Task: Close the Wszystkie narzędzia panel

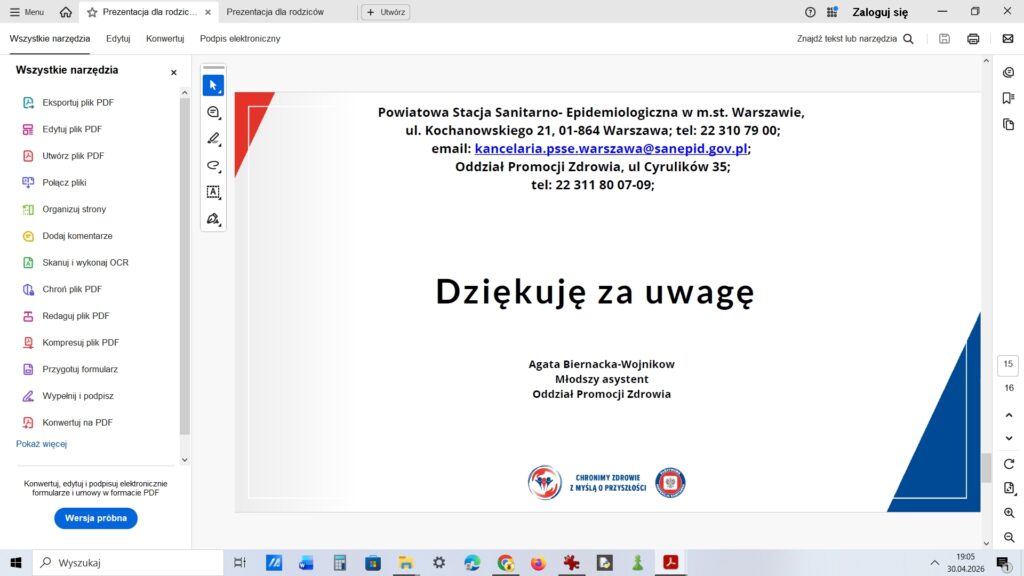Action: click(x=173, y=72)
